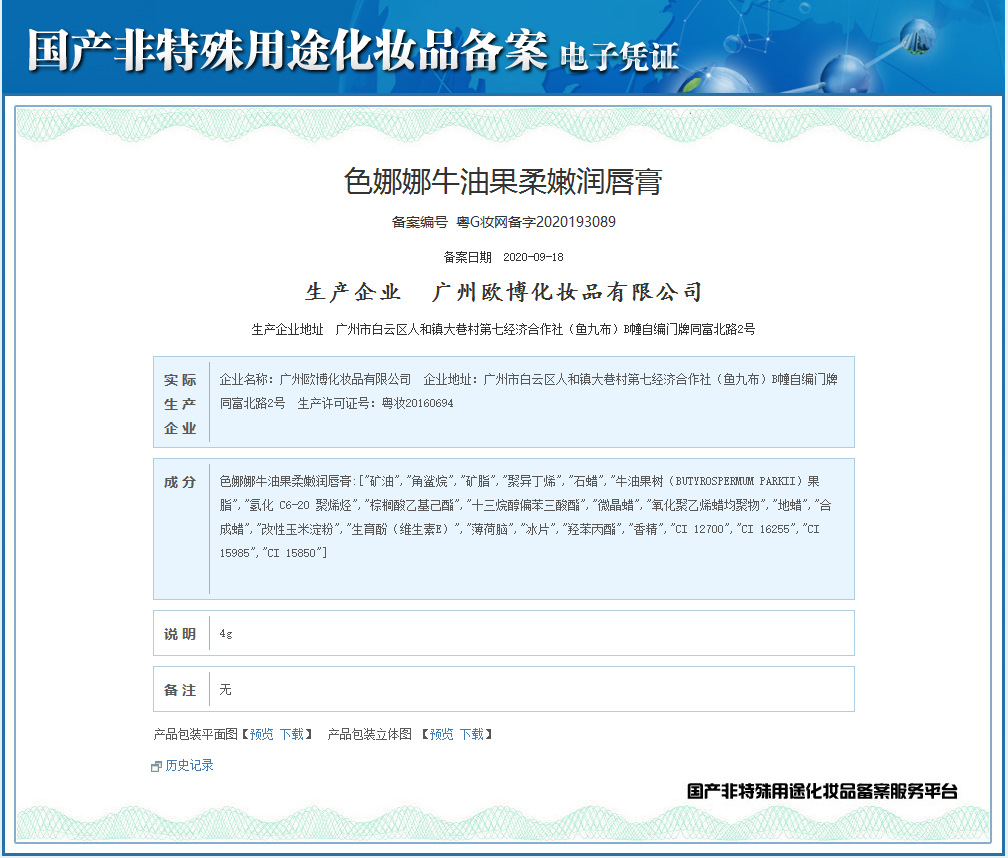Click the 成分 row label
This screenshot has width=1008, height=858.
tap(180, 482)
